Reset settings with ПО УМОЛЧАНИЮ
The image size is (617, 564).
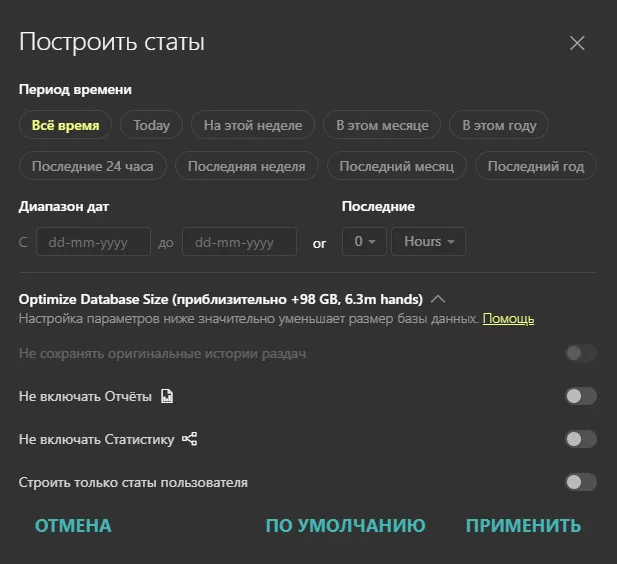(345, 526)
